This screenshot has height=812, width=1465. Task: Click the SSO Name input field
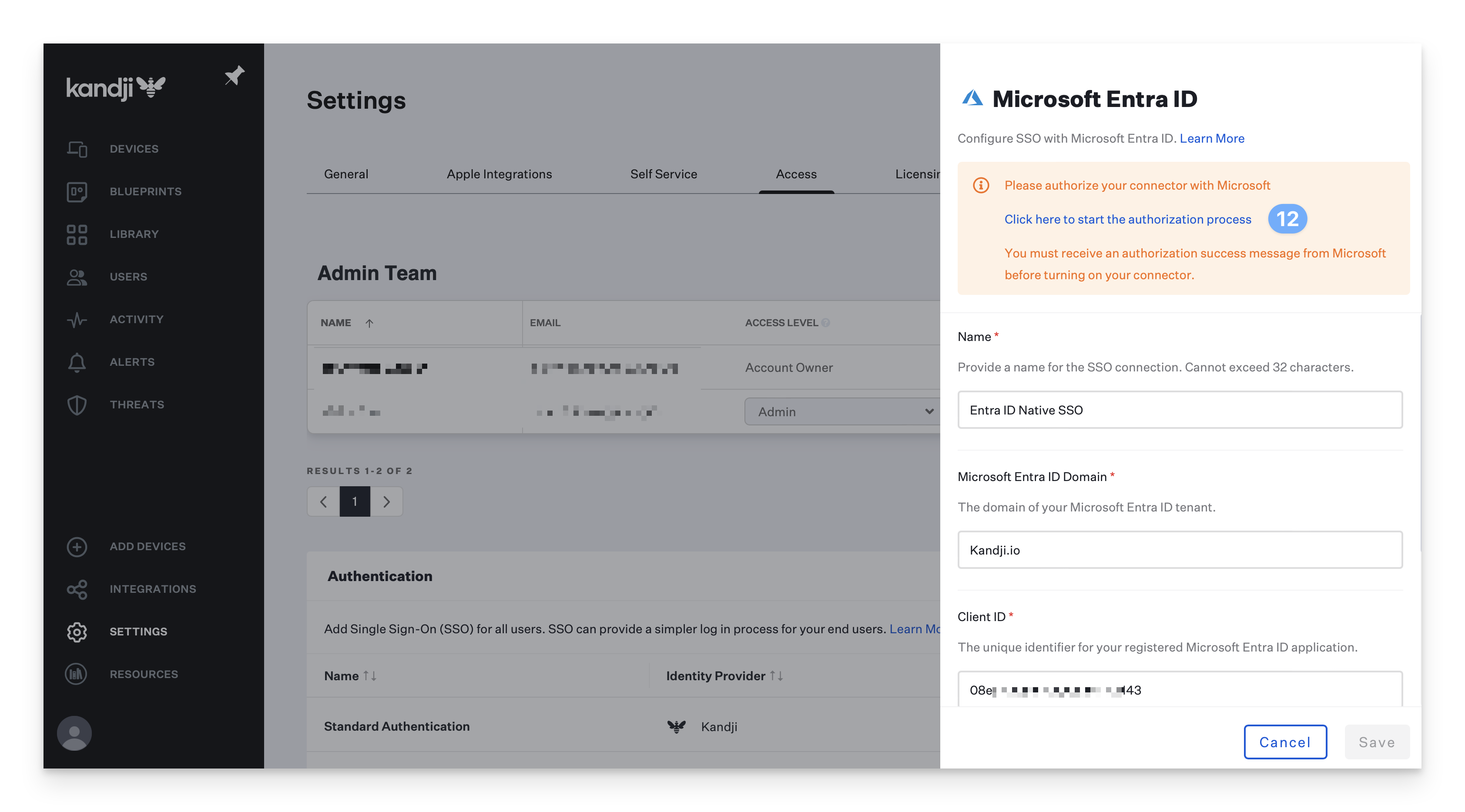1180,410
